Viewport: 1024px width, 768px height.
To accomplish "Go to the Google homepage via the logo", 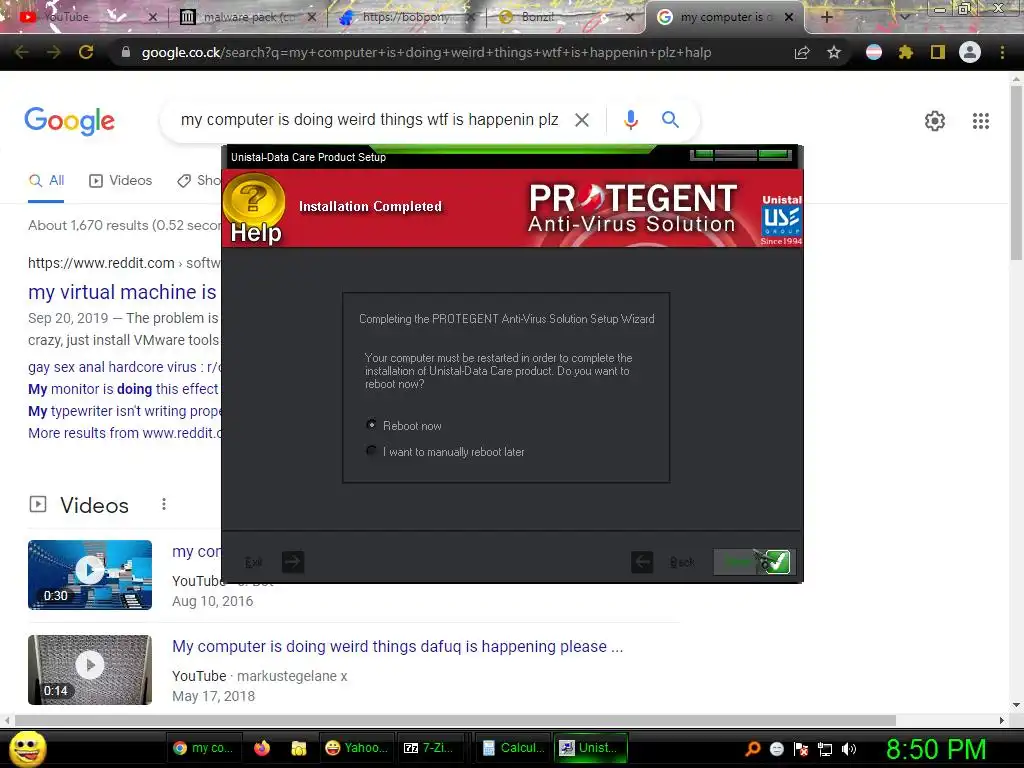I will click(x=69, y=121).
